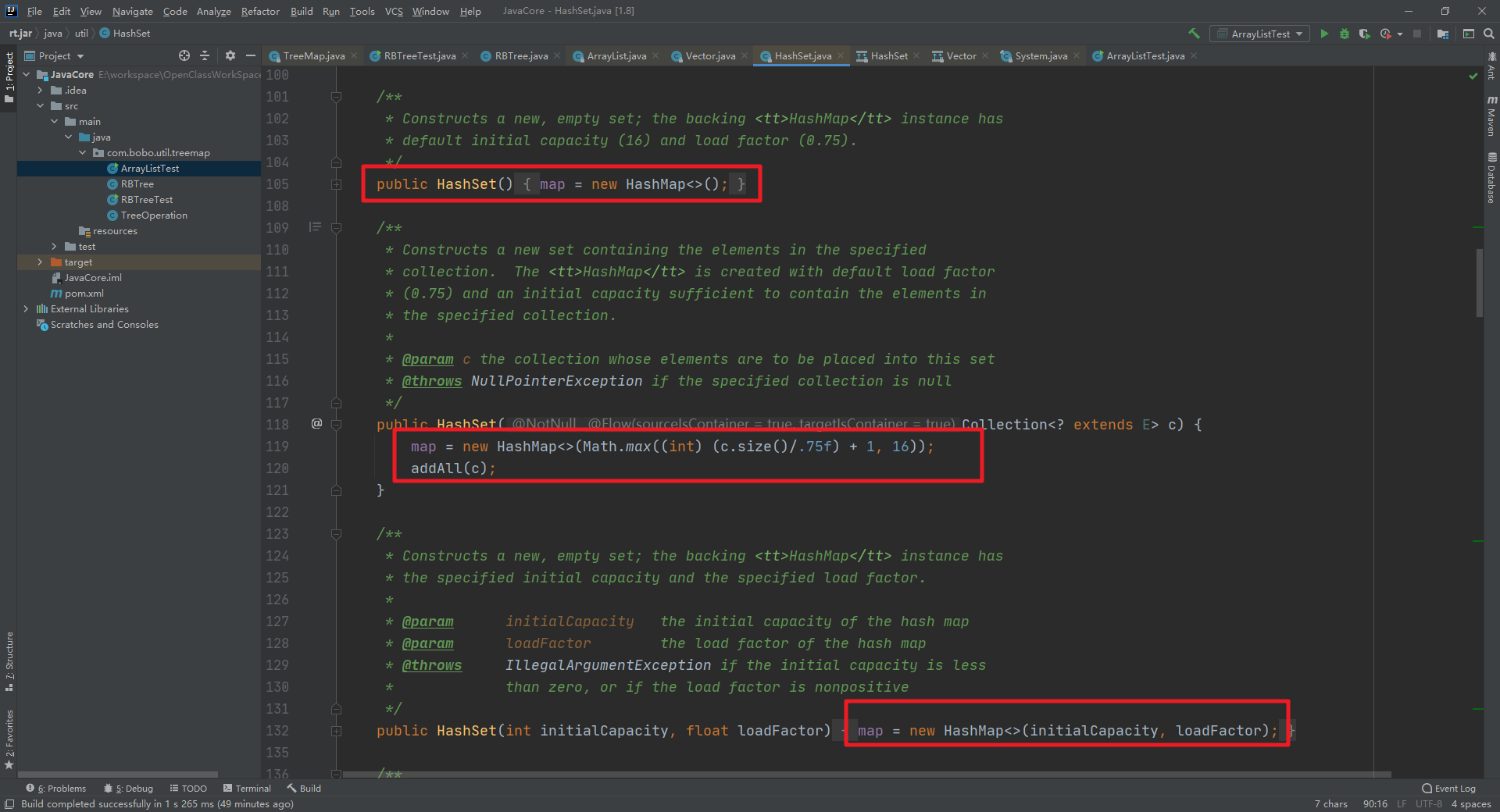Screen dimensions: 1500x812
Task: Run ArrayListTest with the green play icon
Action: pos(1324,34)
